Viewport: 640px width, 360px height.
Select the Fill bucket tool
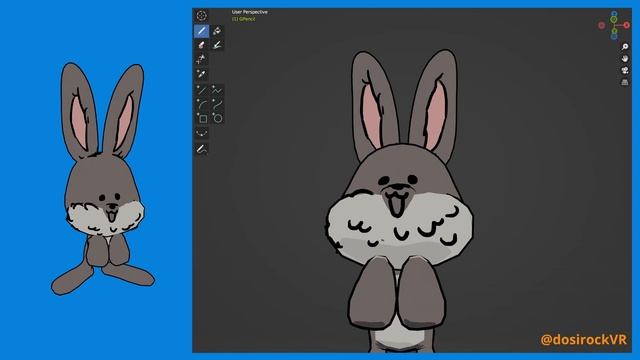217,31
